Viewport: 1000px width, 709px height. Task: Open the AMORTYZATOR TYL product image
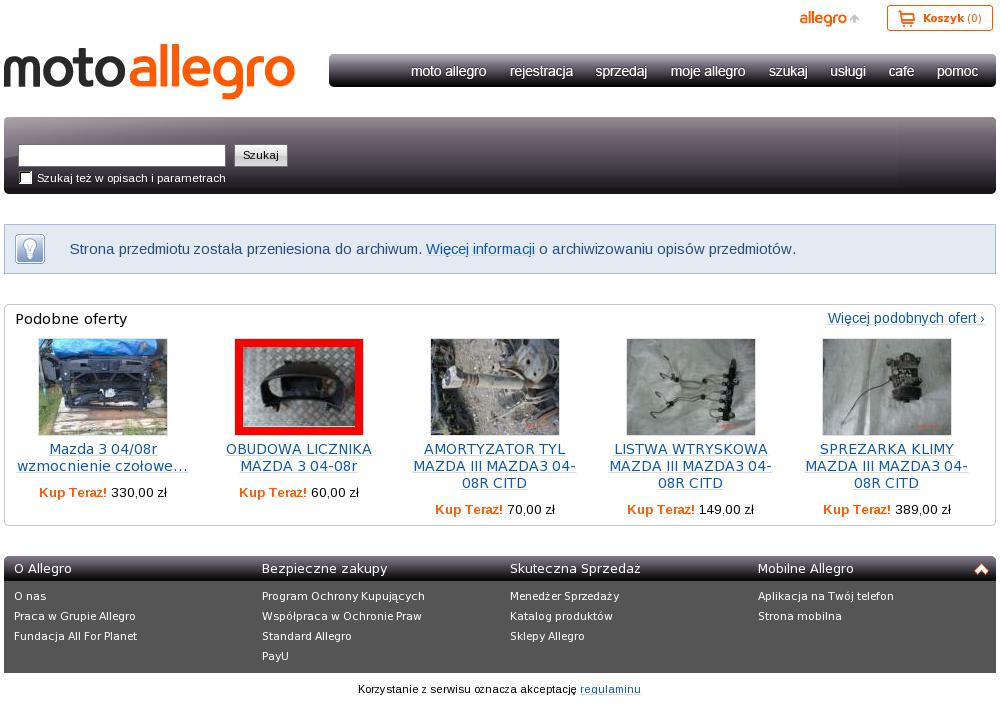click(495, 387)
